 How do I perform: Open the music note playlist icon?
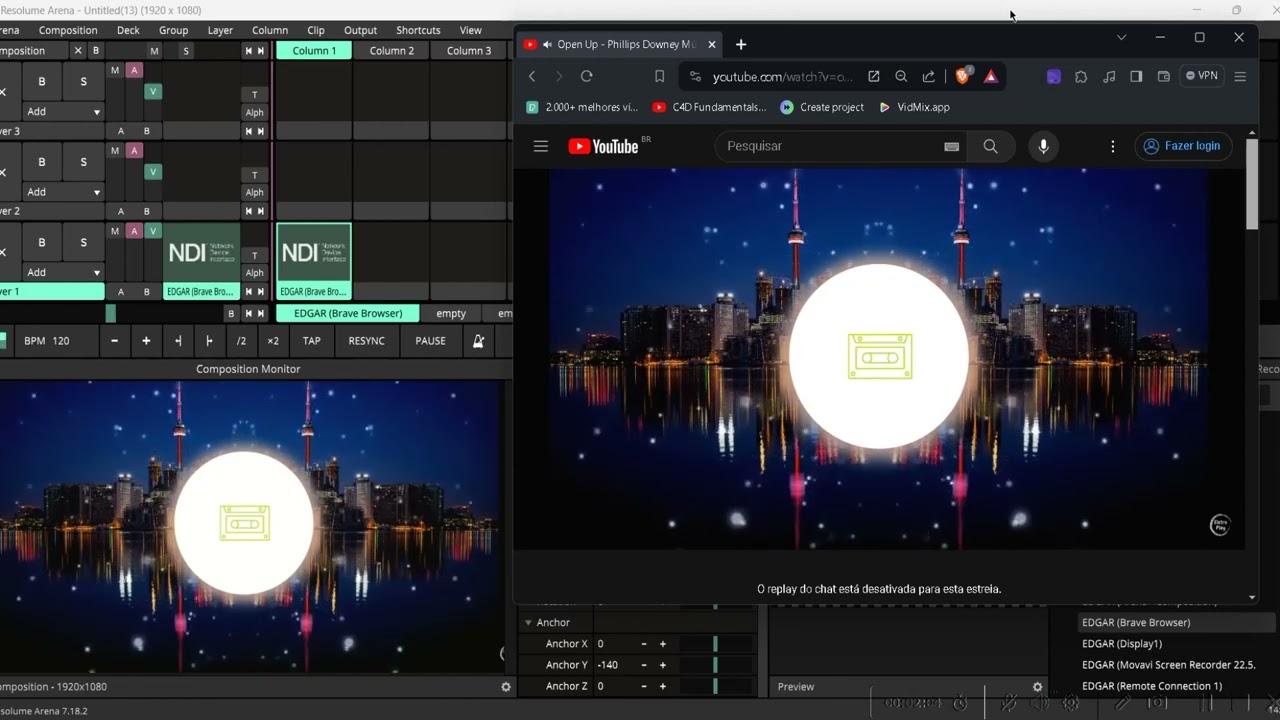pos(1108,76)
